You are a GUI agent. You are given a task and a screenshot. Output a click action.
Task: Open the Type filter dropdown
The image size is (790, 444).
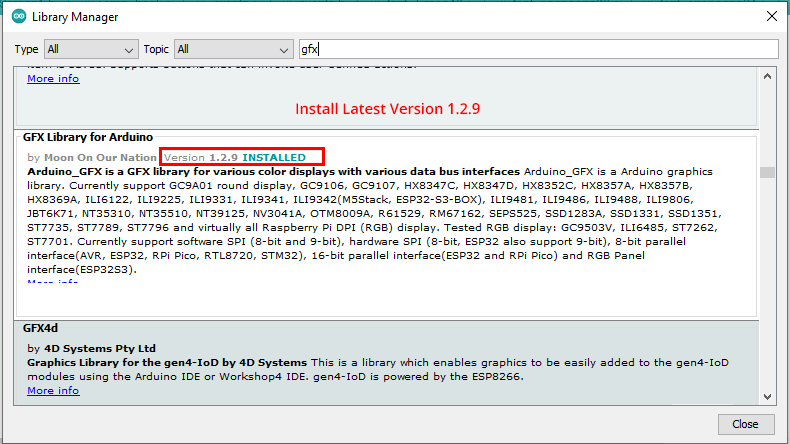point(91,49)
